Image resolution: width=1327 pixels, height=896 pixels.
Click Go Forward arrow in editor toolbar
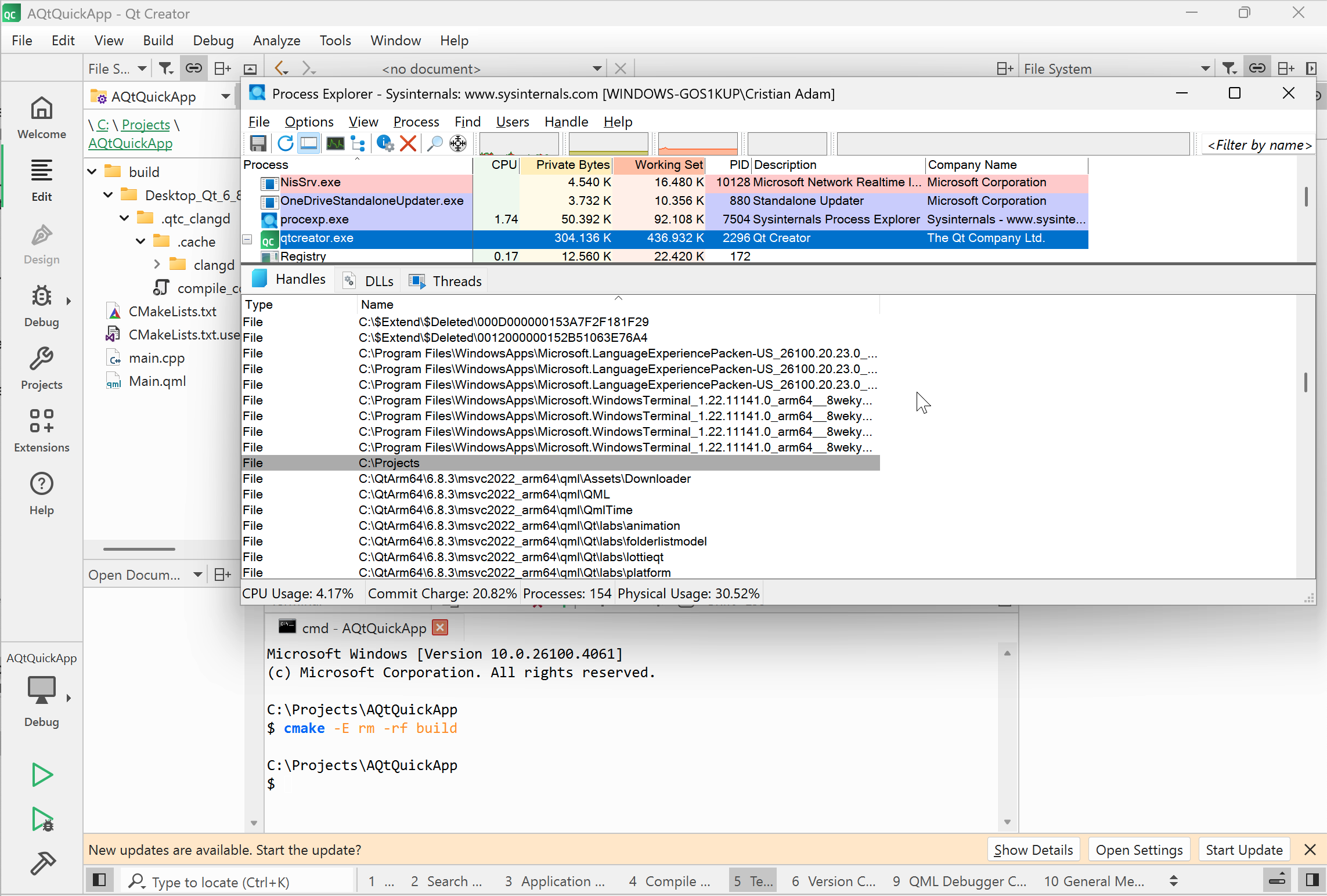[x=309, y=68]
